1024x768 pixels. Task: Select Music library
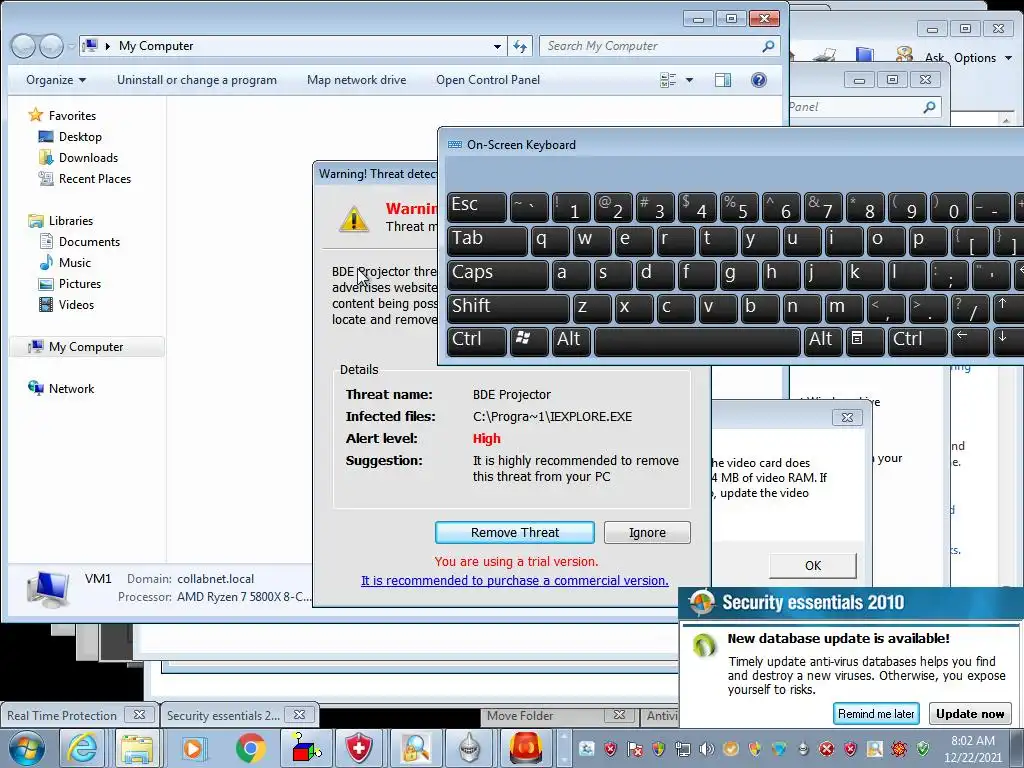click(74, 263)
